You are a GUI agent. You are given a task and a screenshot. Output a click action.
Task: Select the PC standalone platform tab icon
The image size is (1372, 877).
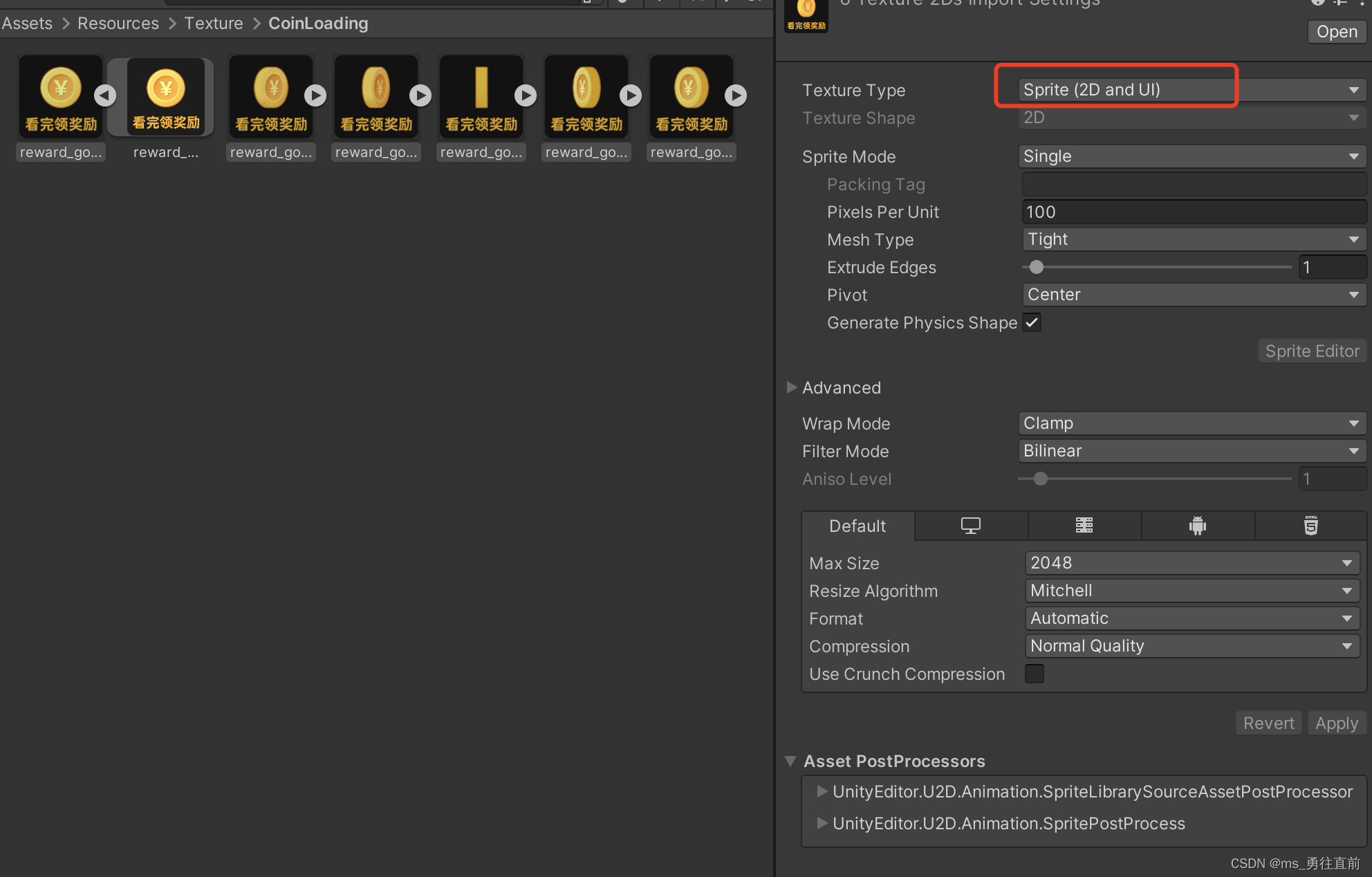[970, 526]
